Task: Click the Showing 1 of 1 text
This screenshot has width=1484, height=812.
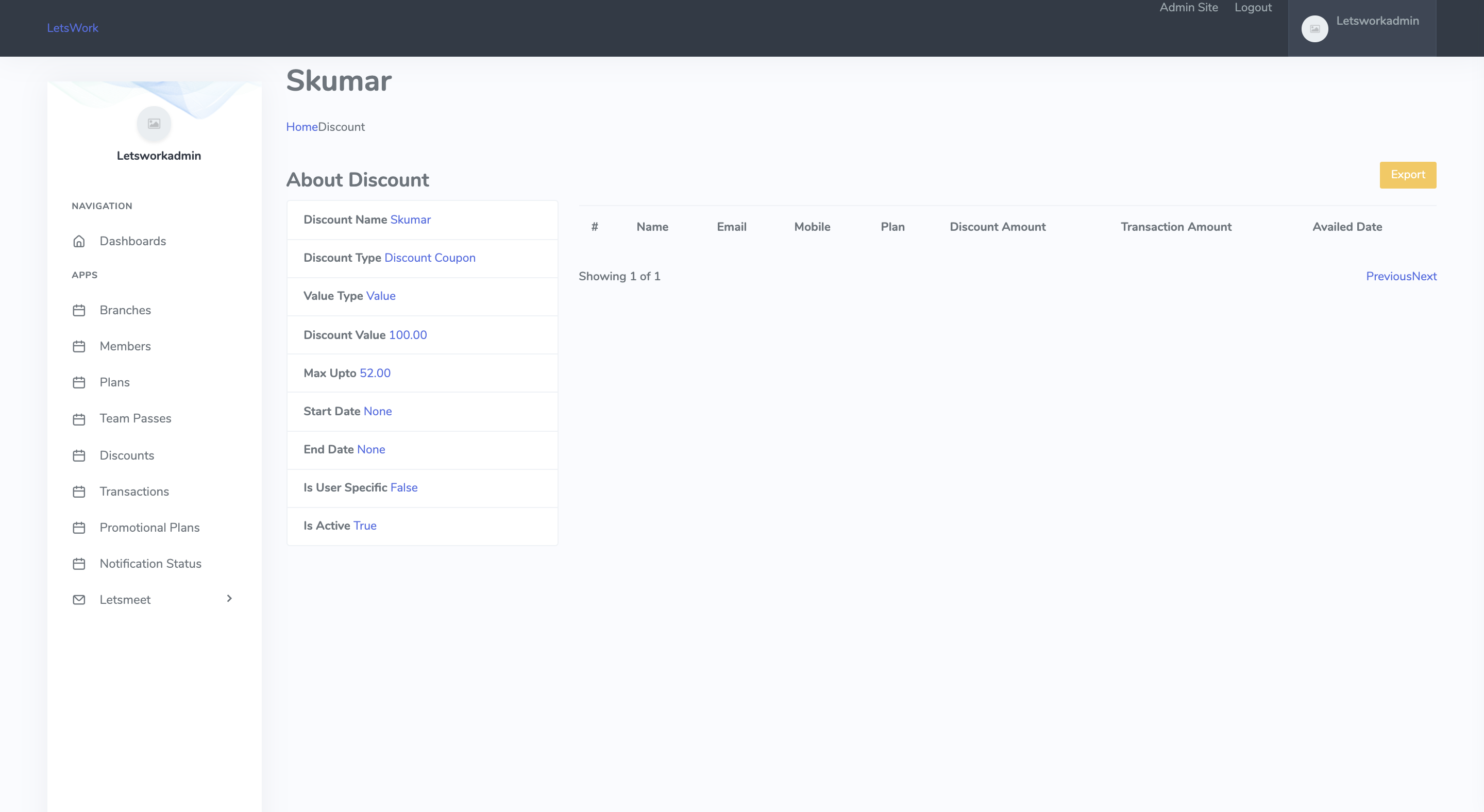Action: pyautogui.click(x=619, y=277)
